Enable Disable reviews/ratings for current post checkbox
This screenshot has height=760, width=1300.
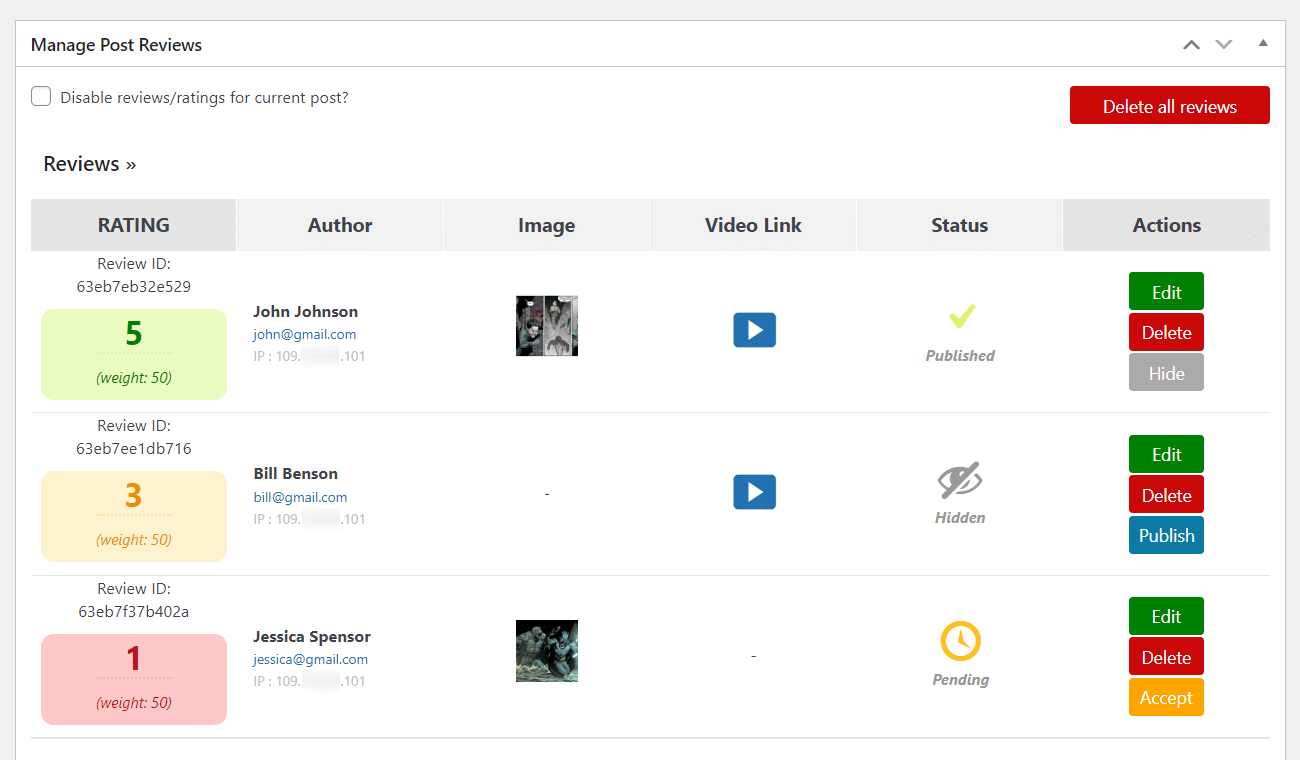tap(41, 97)
